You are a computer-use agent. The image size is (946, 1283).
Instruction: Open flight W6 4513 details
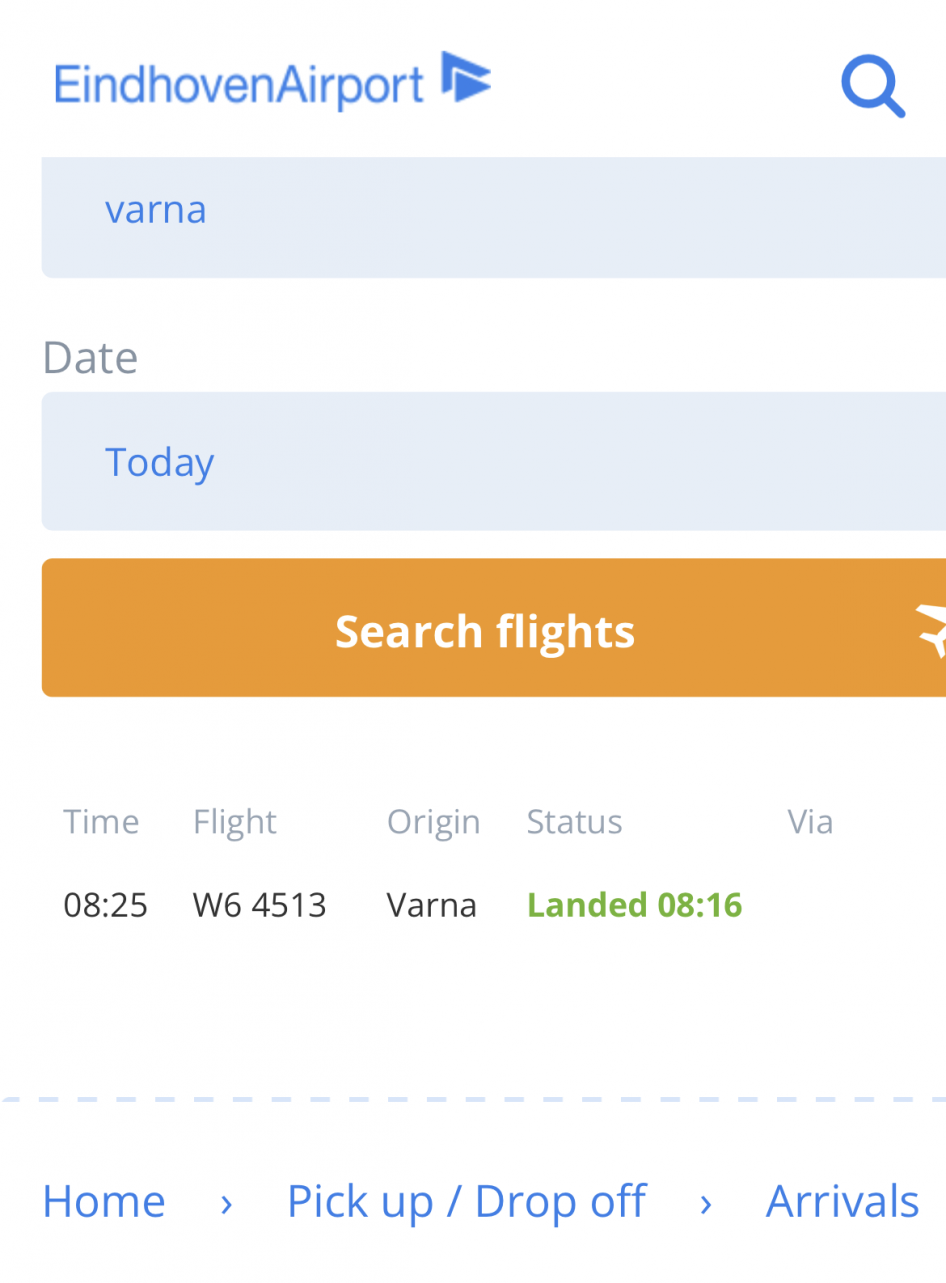[259, 905]
